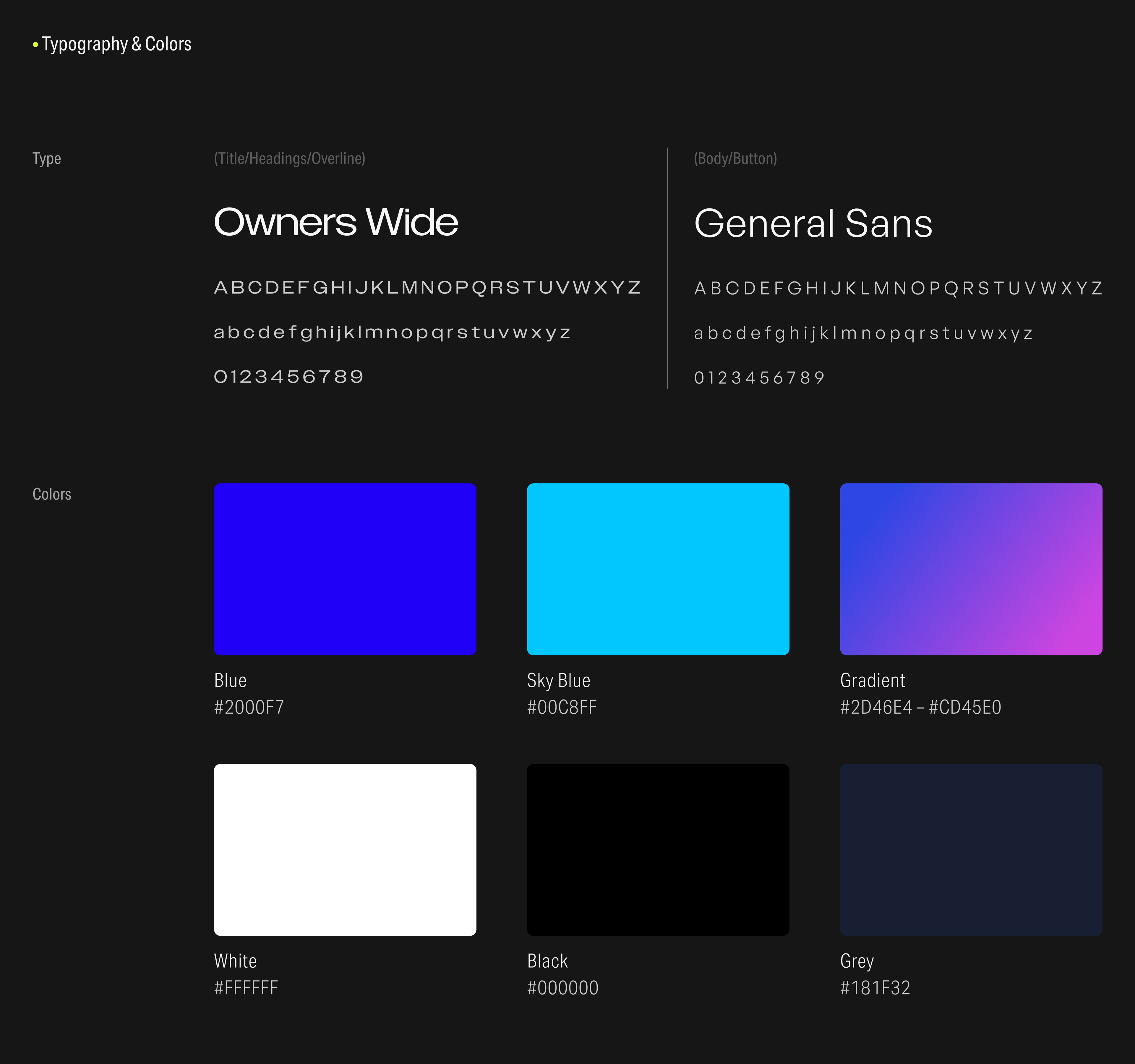Select the White color swatch
Screen dimensions: 1135x1064
(x=345, y=849)
